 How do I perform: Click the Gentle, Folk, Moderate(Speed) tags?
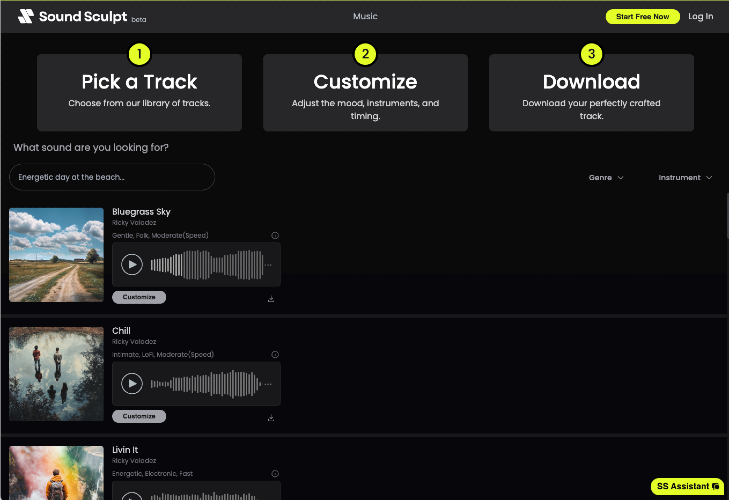[x=160, y=235]
